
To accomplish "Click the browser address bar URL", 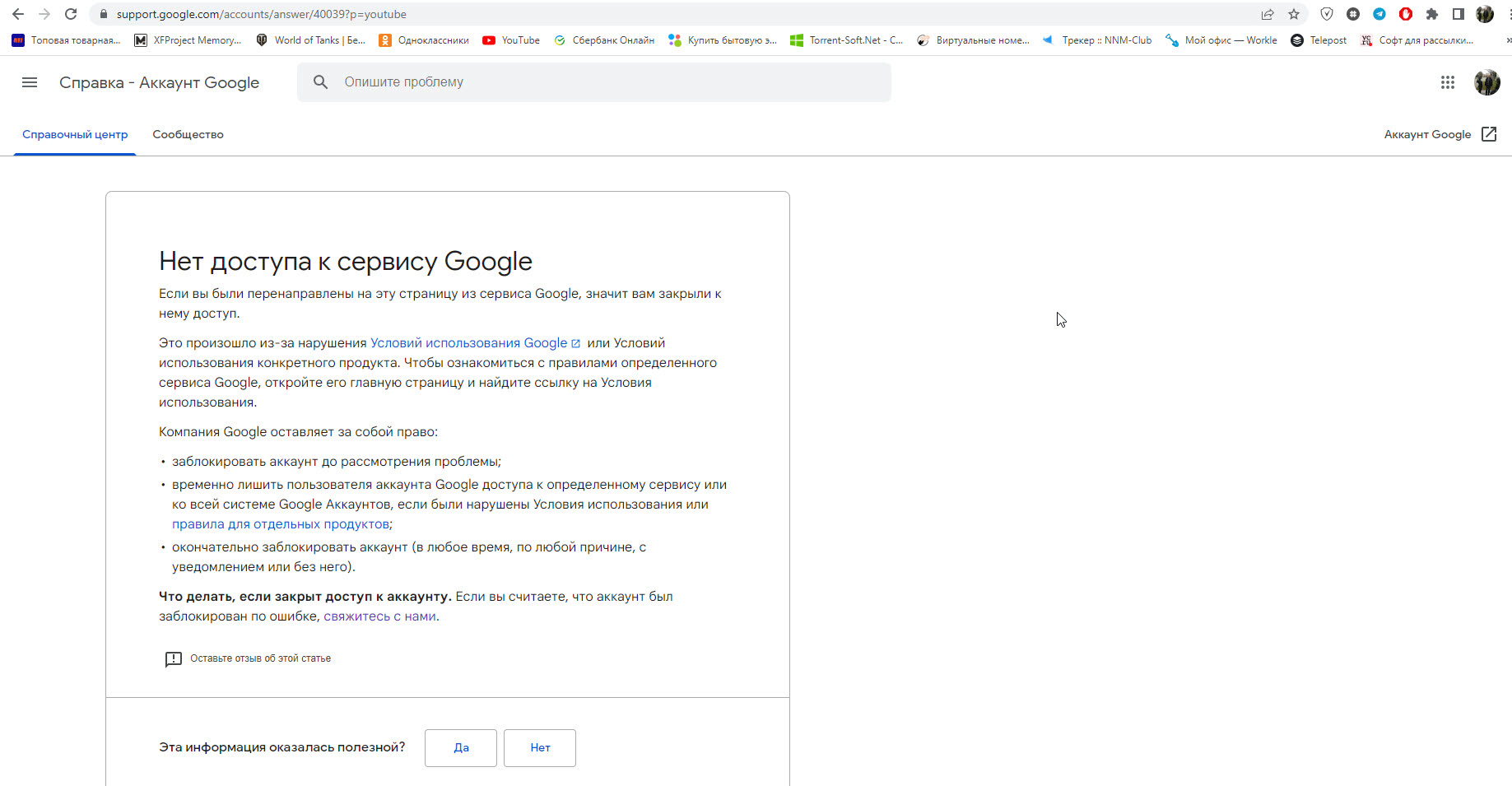I will [x=262, y=14].
